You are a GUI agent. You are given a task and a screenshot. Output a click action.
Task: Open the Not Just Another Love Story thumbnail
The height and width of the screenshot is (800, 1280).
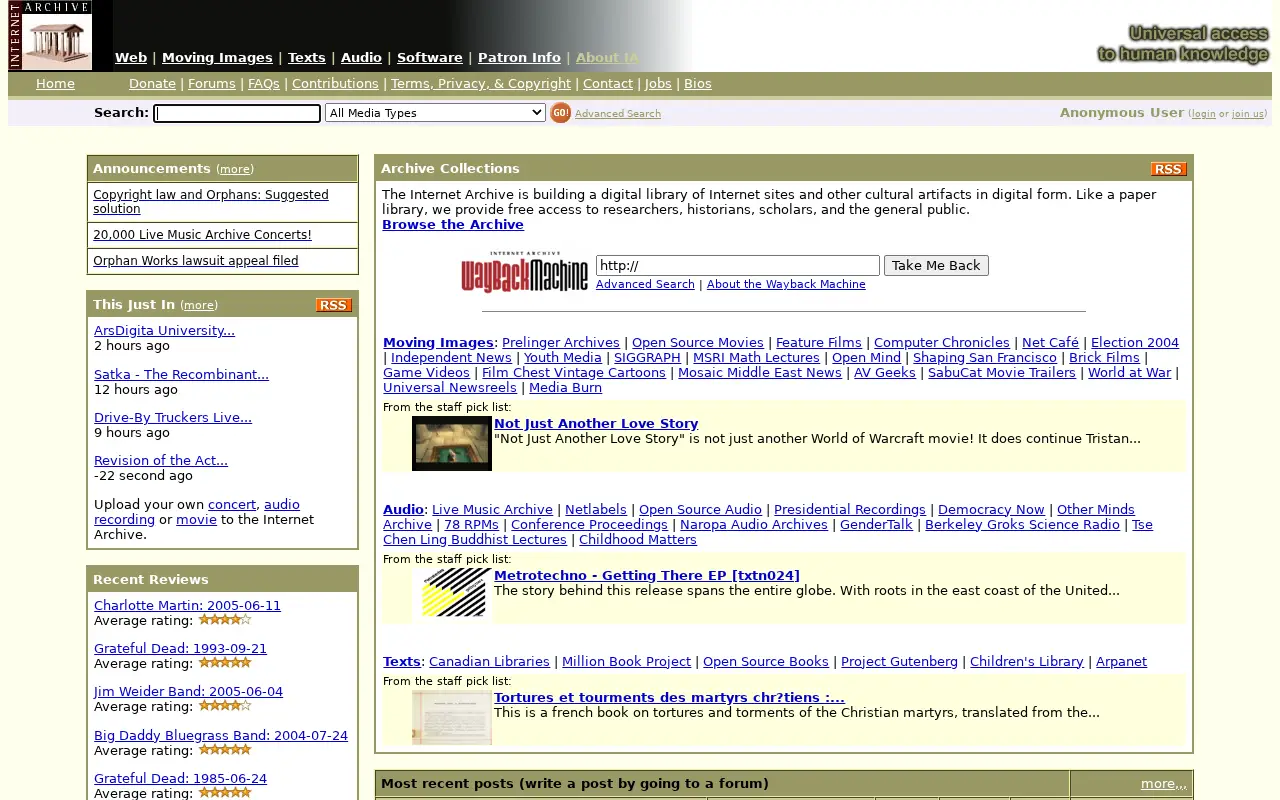coord(452,443)
